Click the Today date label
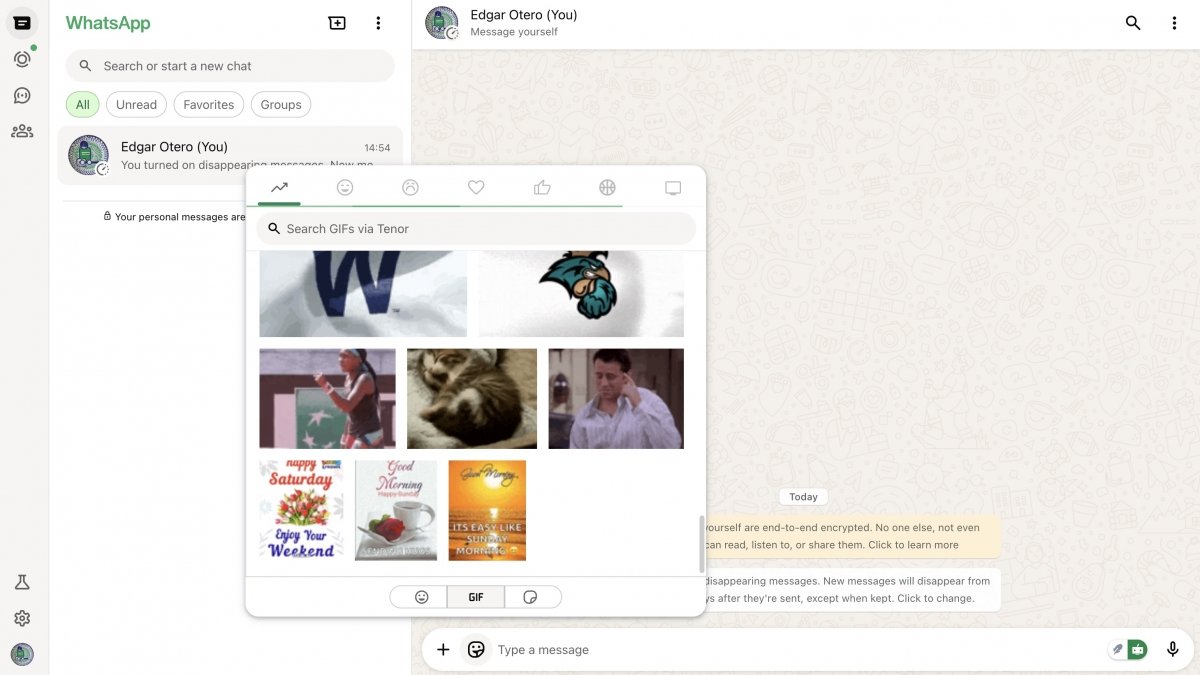Screen dimensions: 1200x675 click(x=803, y=497)
